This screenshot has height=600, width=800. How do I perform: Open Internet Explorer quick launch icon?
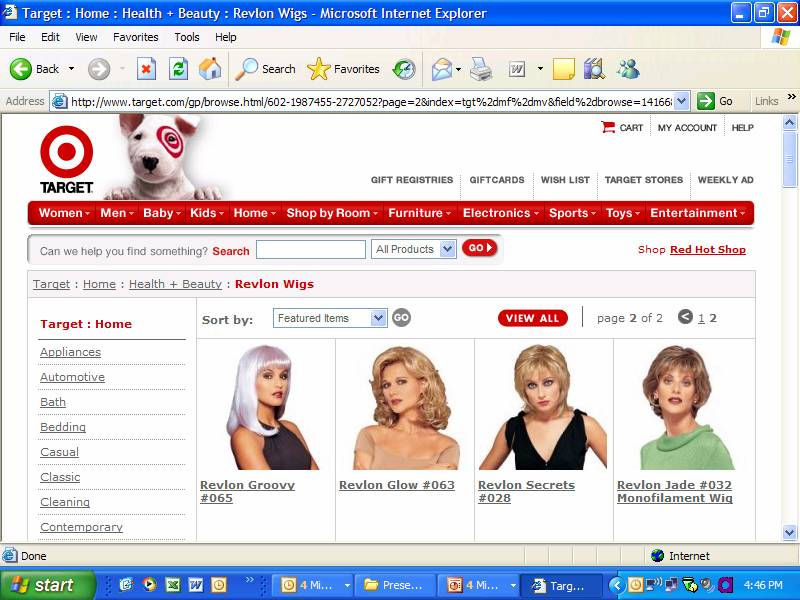(x=126, y=584)
